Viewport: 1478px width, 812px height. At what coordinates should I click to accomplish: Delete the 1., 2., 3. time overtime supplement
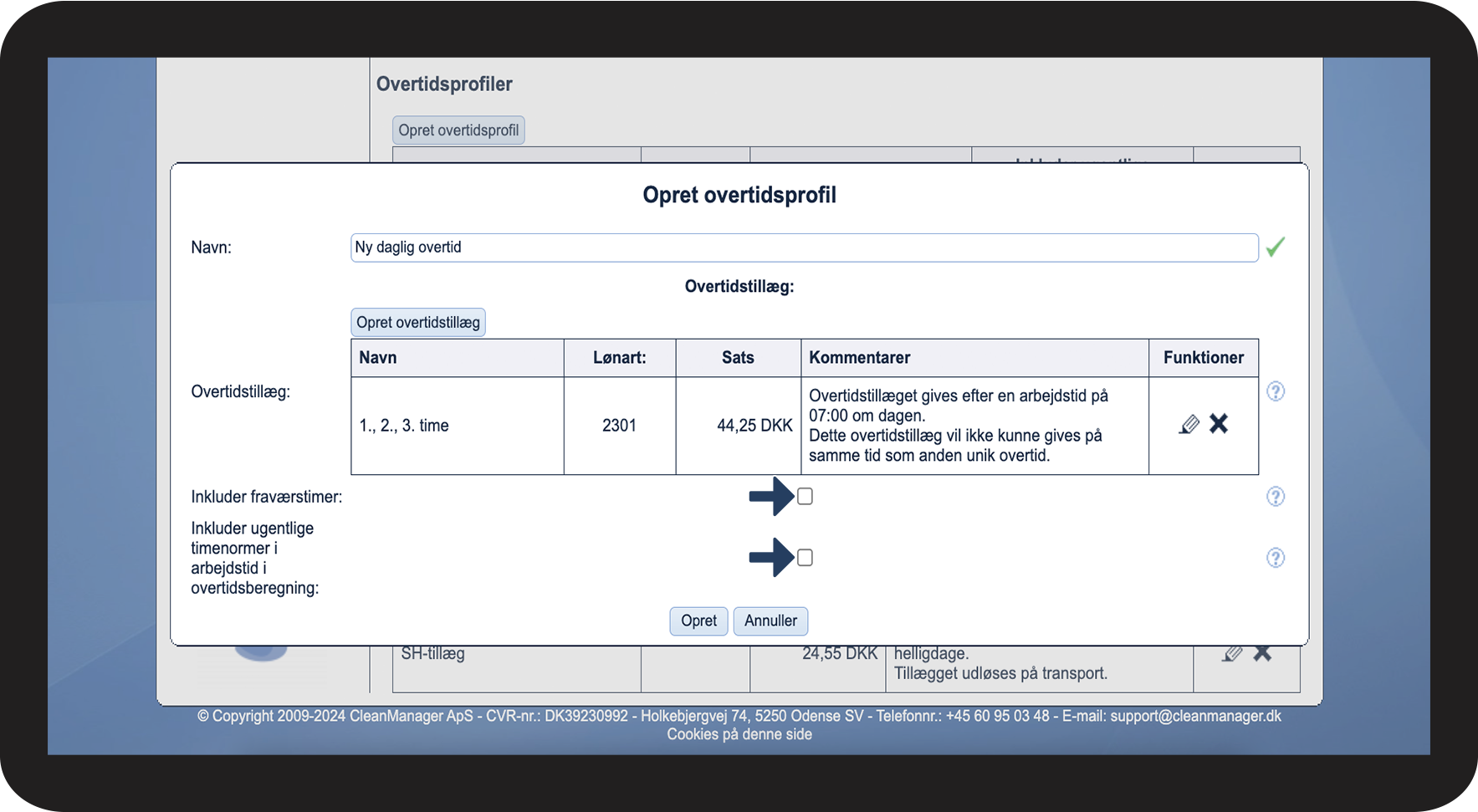point(1219,424)
